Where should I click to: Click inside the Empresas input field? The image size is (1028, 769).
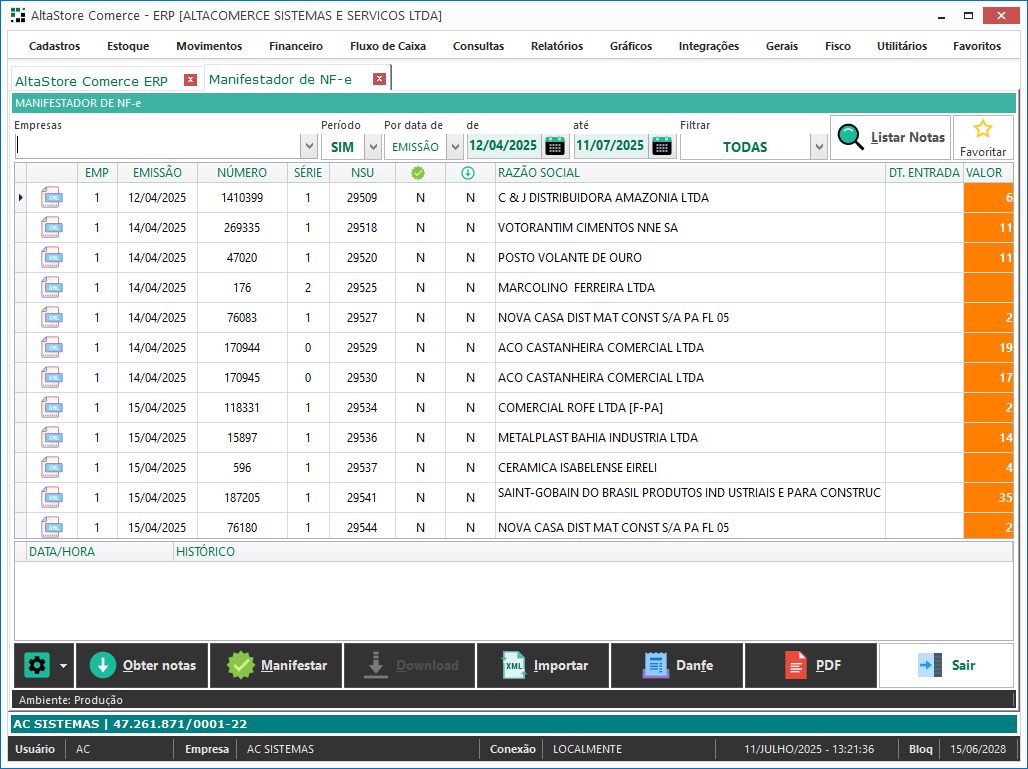(157, 146)
